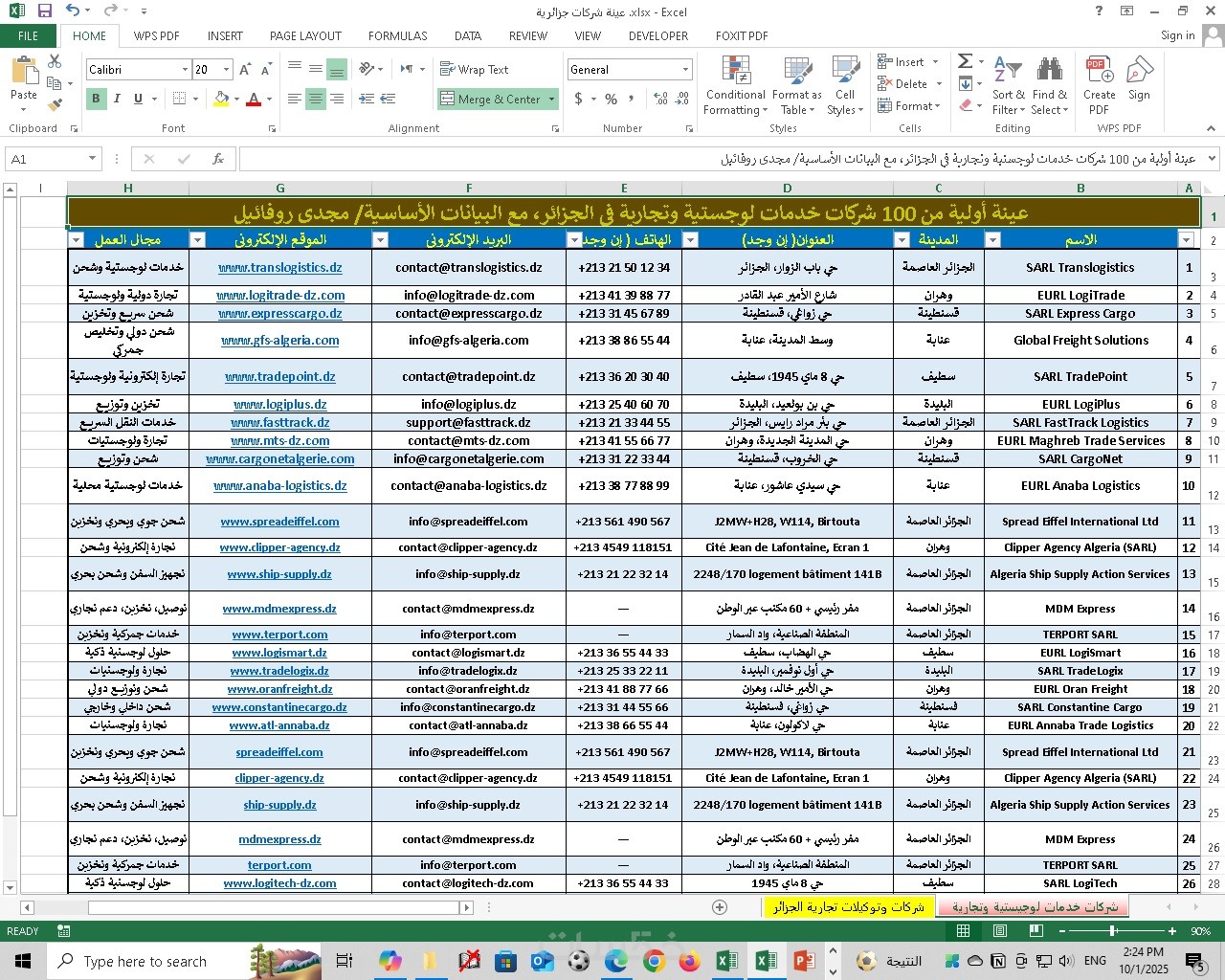The image size is (1225, 980).
Task: Click the Format Painter brush icon
Action: coord(55,104)
